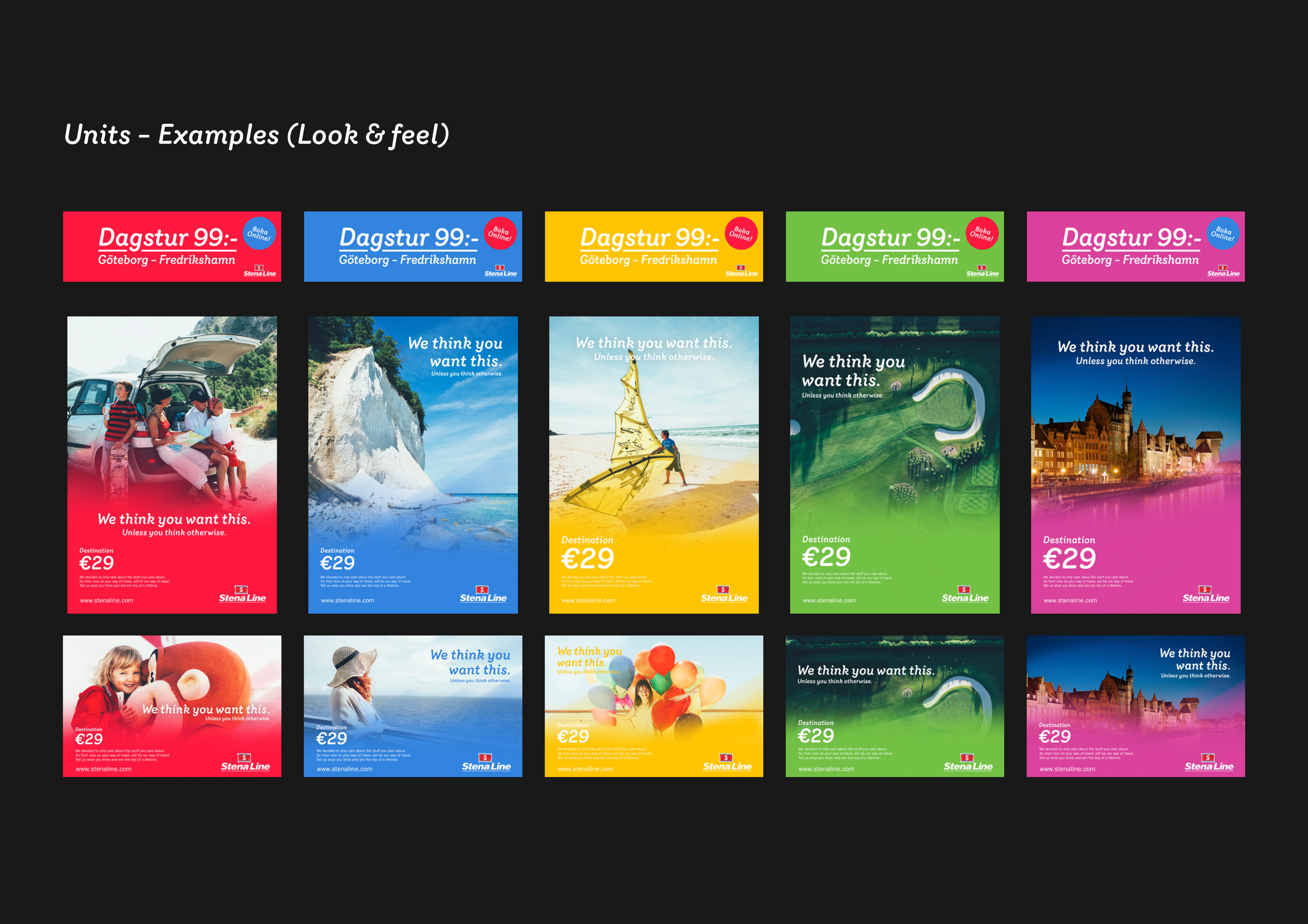
Task: Click the Stena Line logo on green banner
Action: pyautogui.click(x=983, y=271)
